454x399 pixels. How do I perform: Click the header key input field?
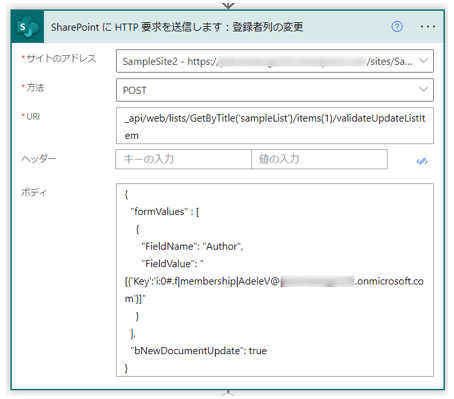click(x=183, y=159)
